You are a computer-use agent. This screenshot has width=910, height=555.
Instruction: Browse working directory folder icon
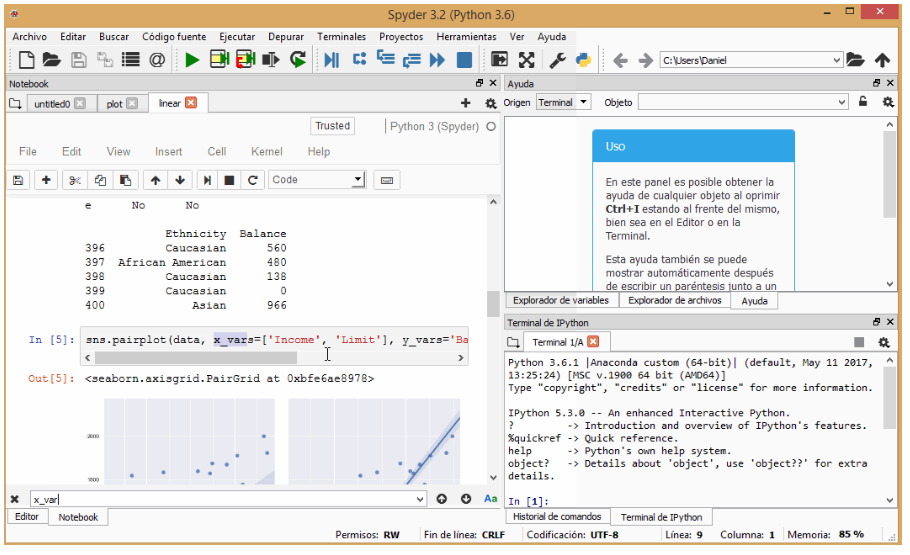click(x=855, y=60)
